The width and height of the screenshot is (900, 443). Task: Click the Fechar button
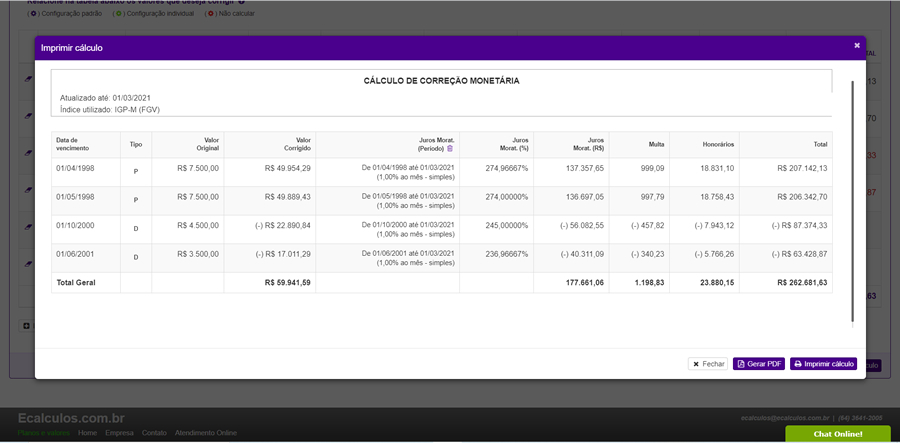pos(708,364)
